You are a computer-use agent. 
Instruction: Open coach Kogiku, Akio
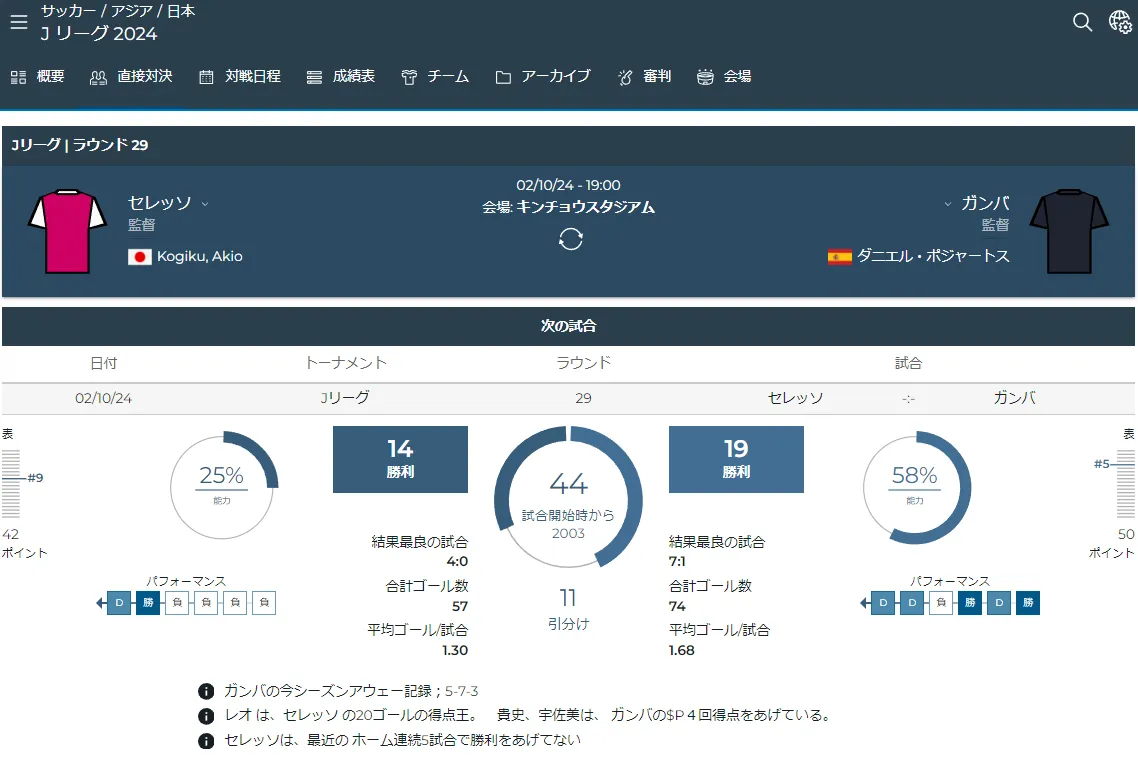point(200,256)
